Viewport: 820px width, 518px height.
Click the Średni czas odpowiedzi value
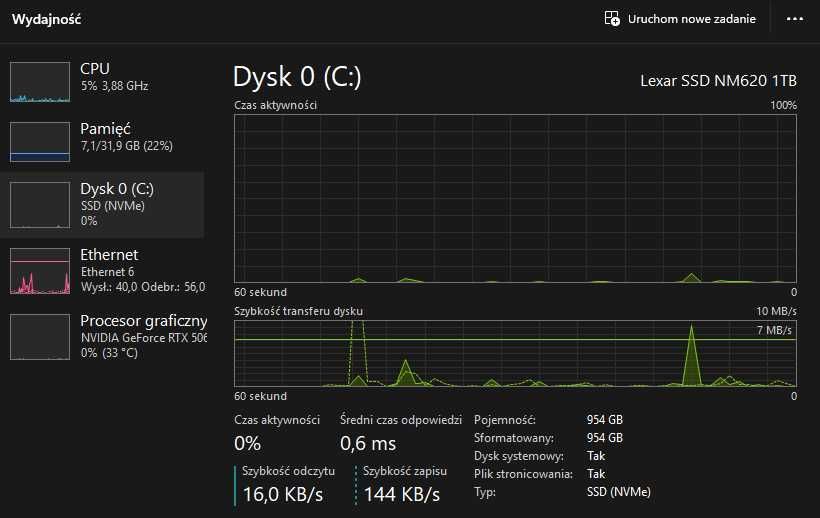pyautogui.click(x=368, y=444)
